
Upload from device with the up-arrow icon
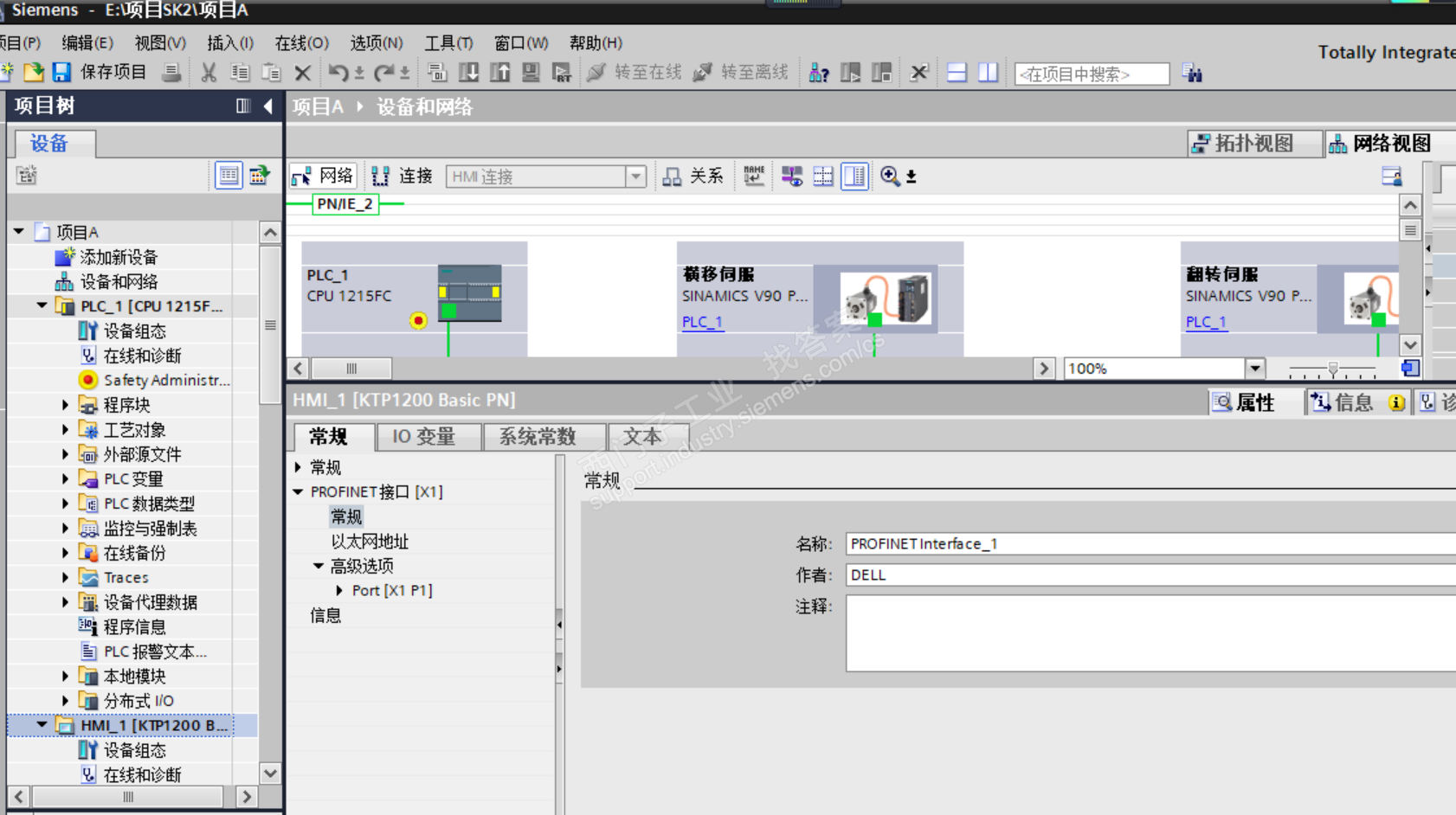click(499, 73)
